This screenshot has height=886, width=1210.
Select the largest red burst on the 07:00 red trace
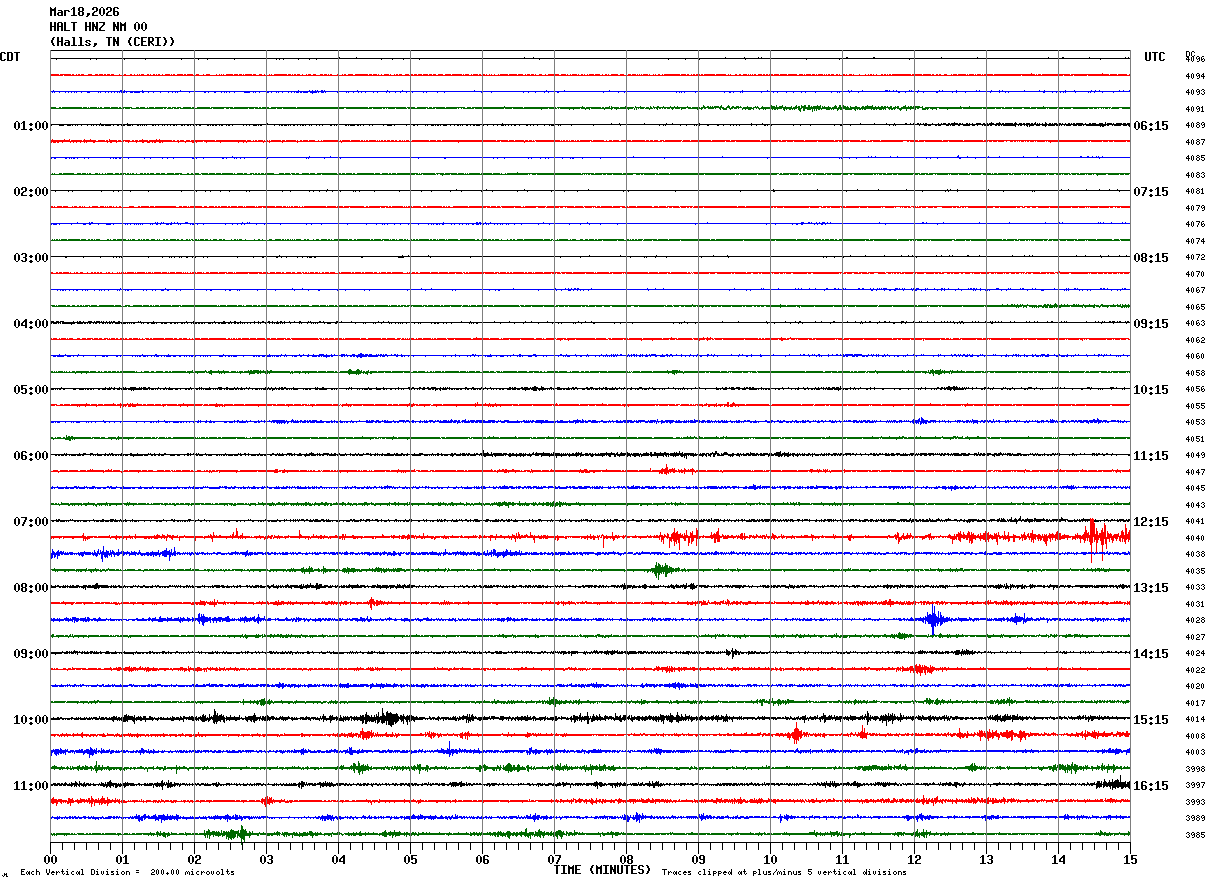click(x=1095, y=537)
